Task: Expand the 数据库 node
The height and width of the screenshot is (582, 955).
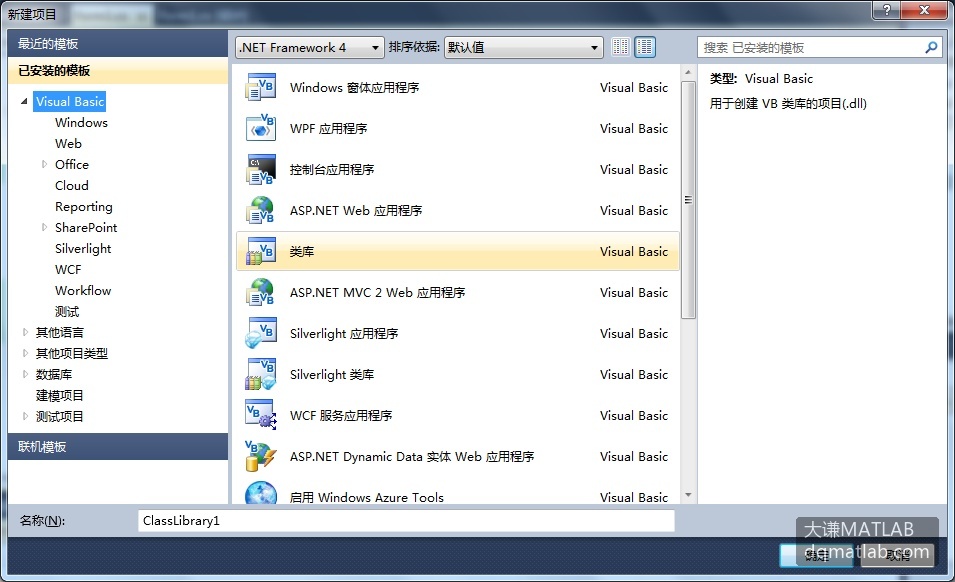Action: (x=25, y=374)
